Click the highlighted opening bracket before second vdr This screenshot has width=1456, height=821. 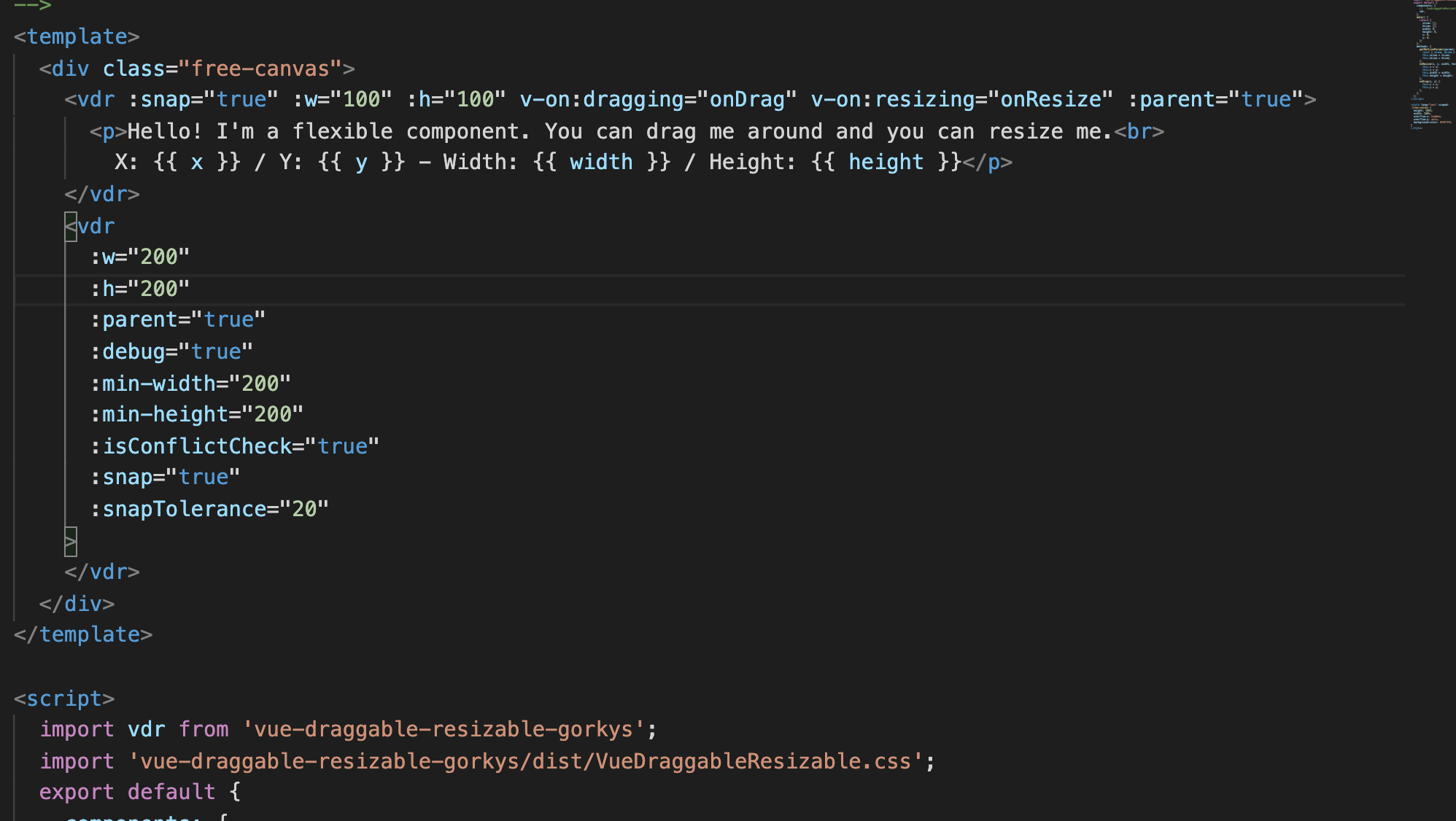click(x=71, y=226)
